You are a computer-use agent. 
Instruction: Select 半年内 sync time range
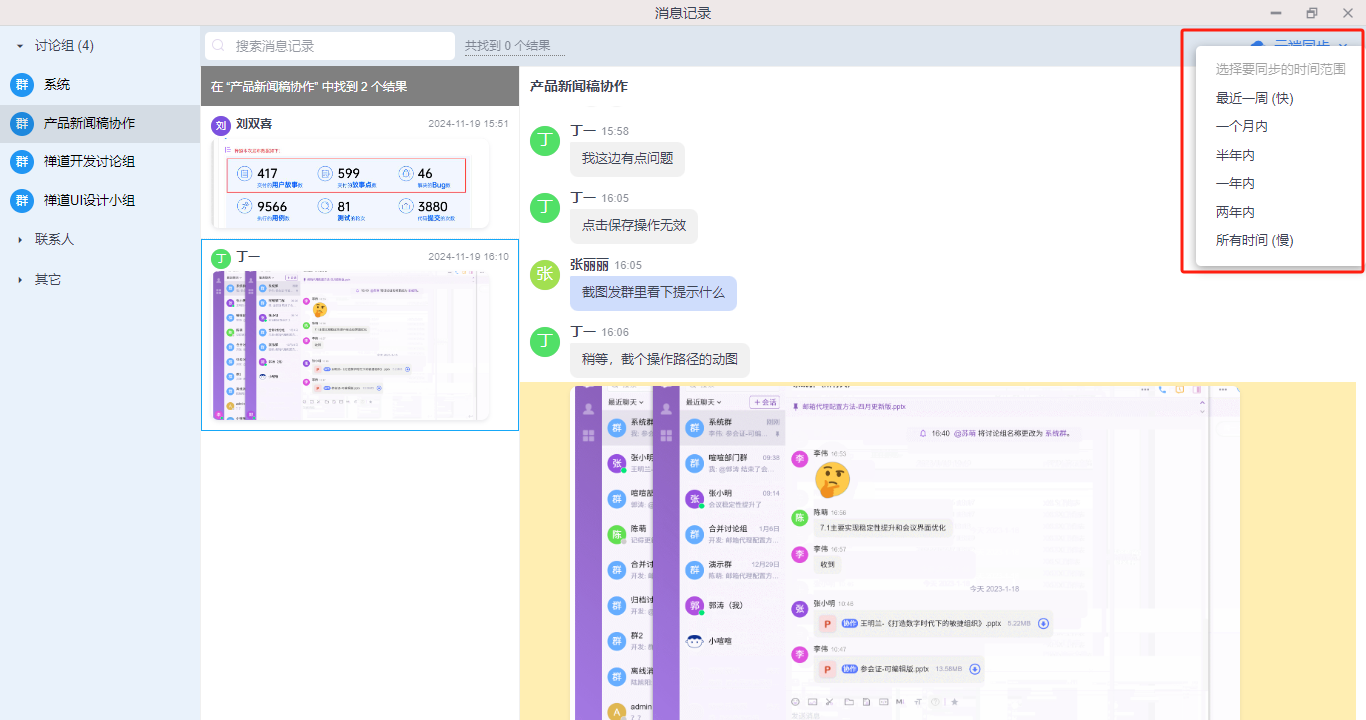click(1235, 155)
